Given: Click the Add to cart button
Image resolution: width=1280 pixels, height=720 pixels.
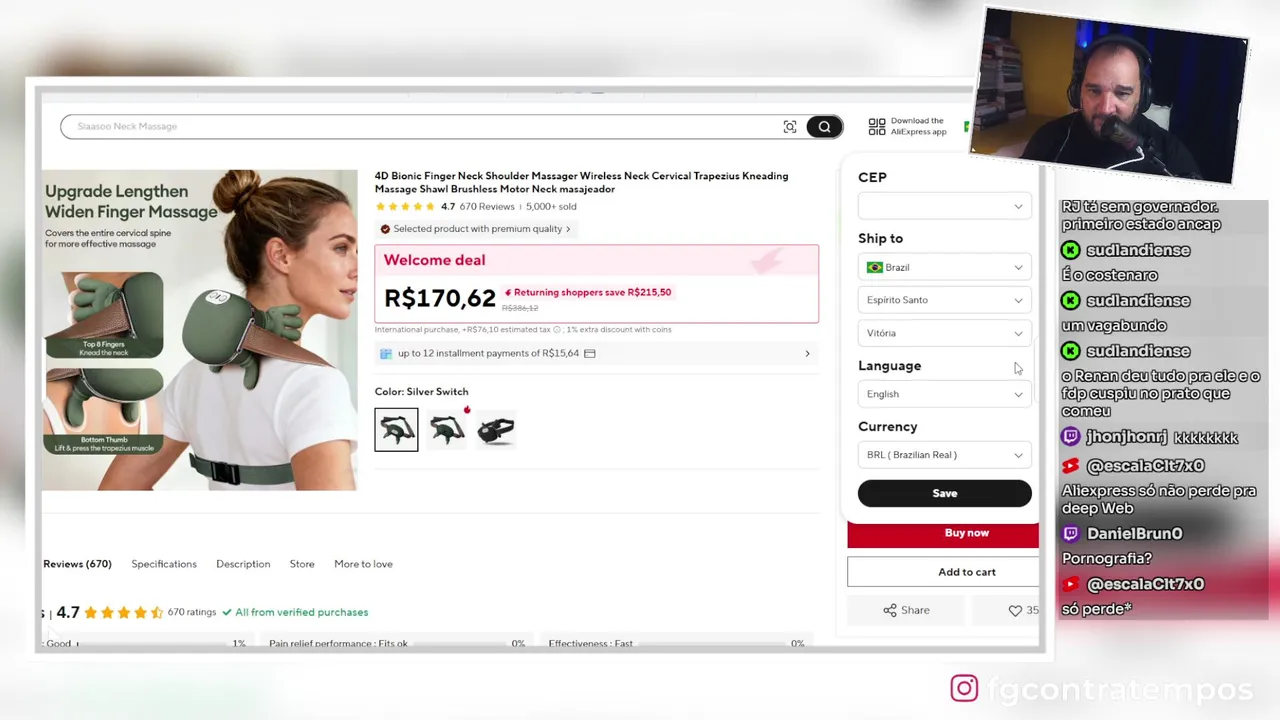Looking at the screenshot, I should 943,572.
